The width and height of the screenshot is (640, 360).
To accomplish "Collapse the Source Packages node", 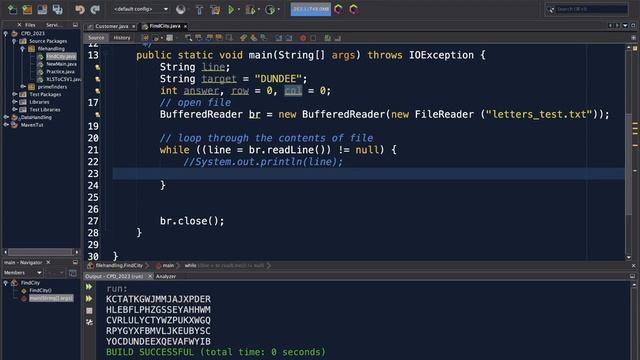I will click(x=14, y=41).
